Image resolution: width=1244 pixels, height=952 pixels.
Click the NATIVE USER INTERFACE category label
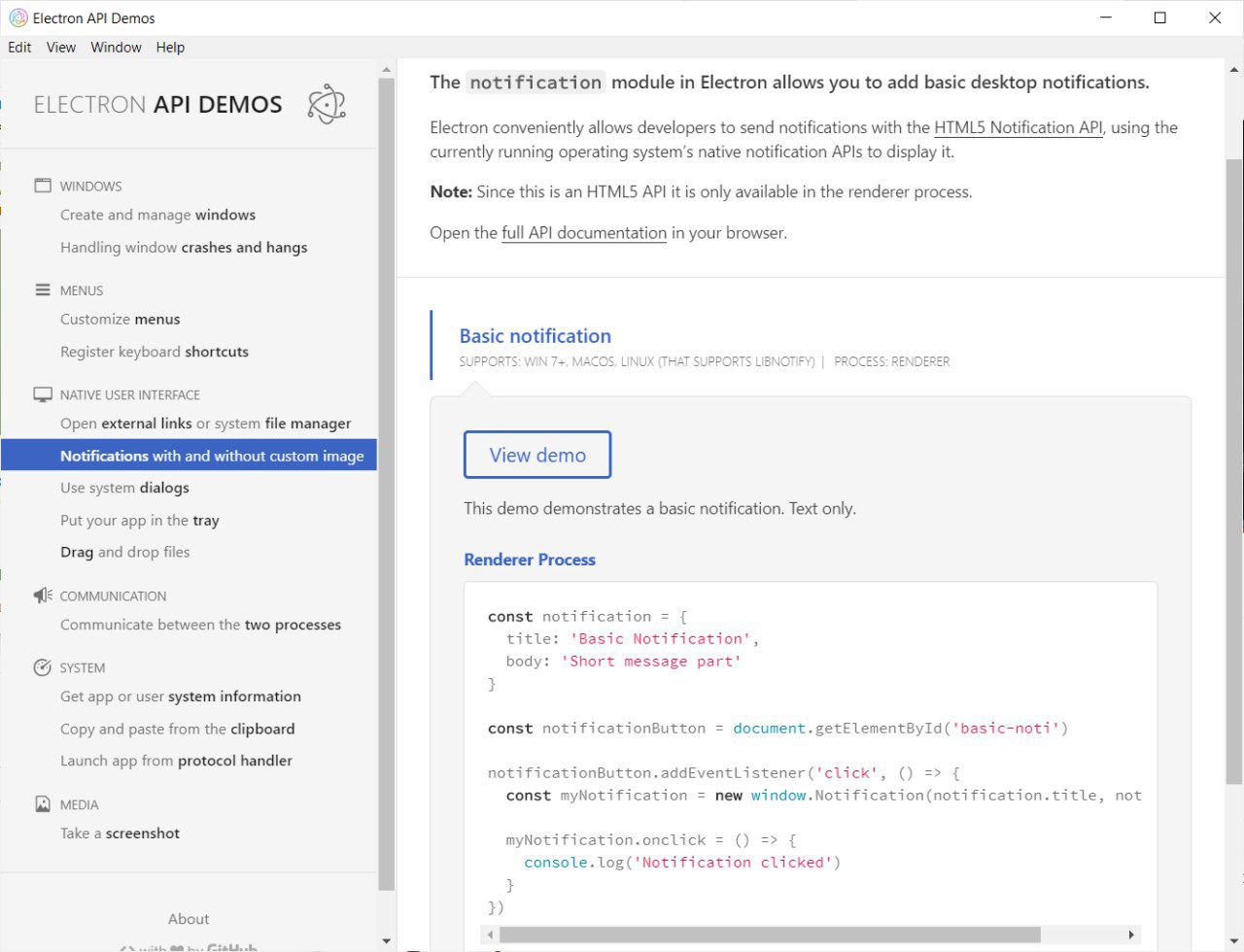(x=130, y=395)
